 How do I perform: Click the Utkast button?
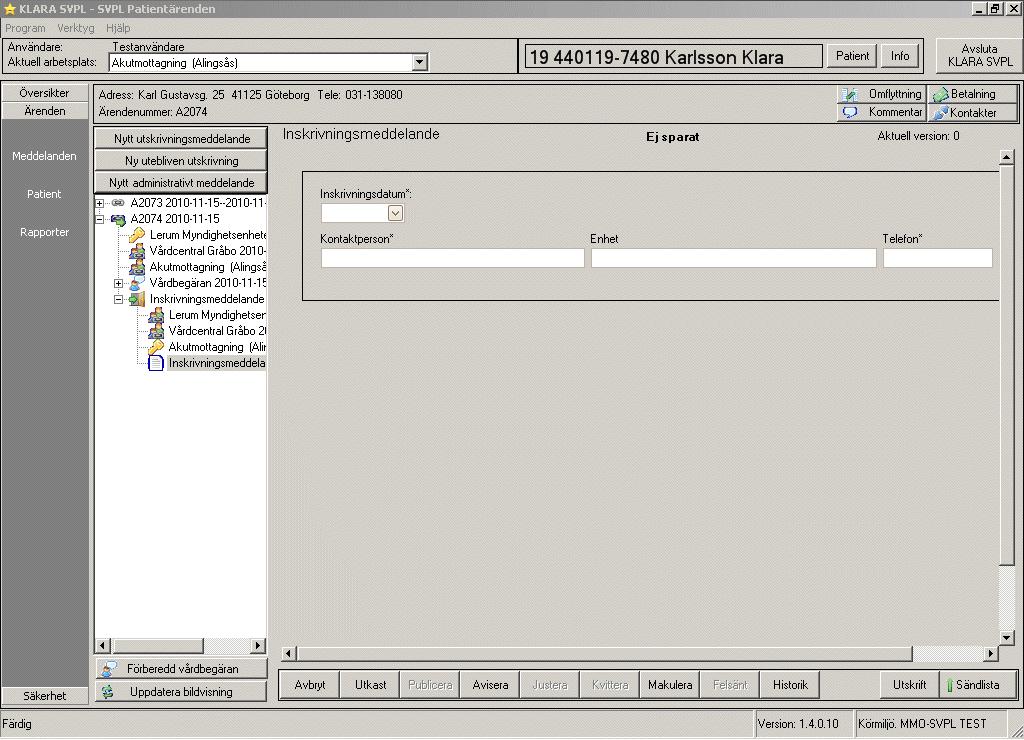pyautogui.click(x=370, y=685)
